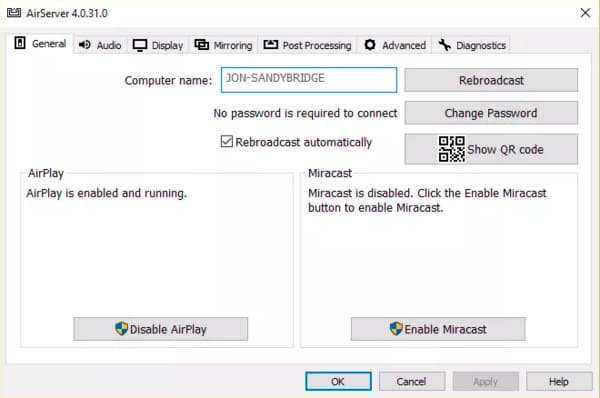Click the Advanced gear icon
This screenshot has height=398, width=600.
[x=370, y=44]
